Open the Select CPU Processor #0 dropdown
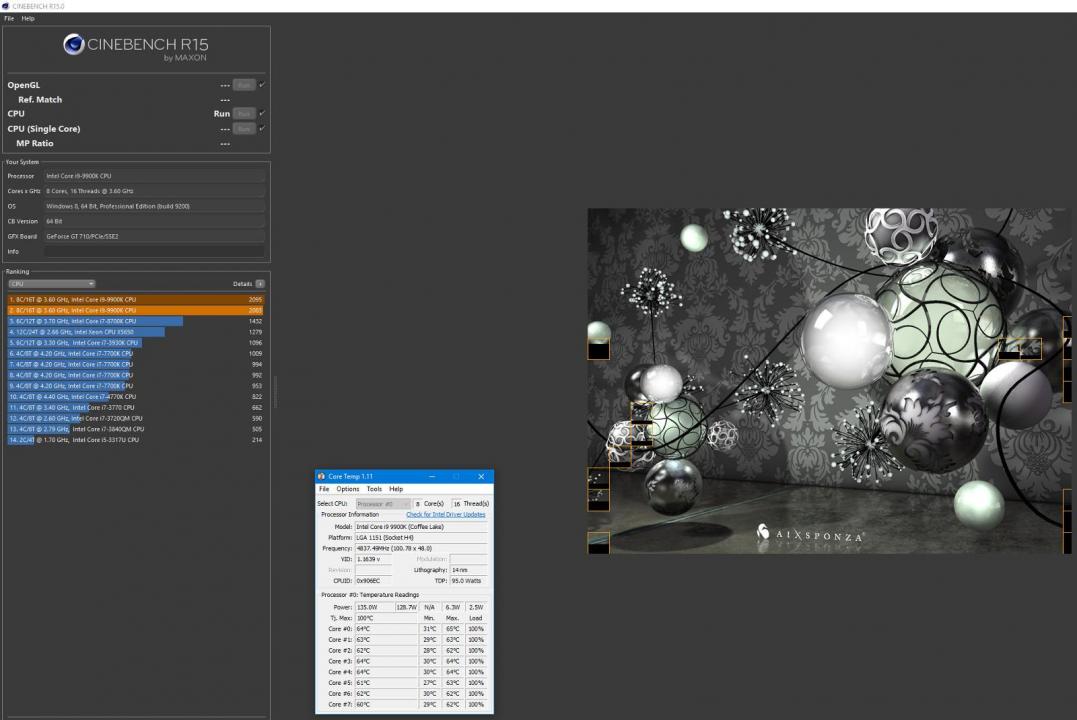This screenshot has height=720, width=1077. click(x=383, y=504)
